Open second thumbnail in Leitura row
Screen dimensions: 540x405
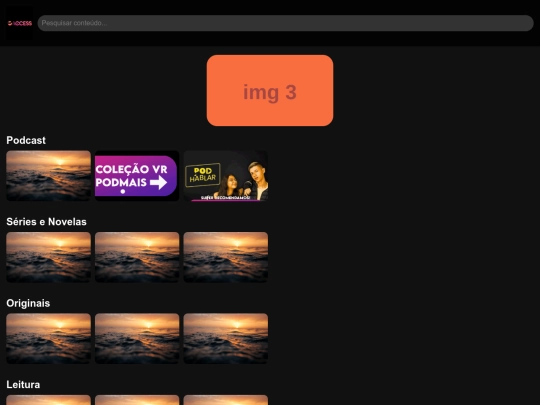coord(137,400)
